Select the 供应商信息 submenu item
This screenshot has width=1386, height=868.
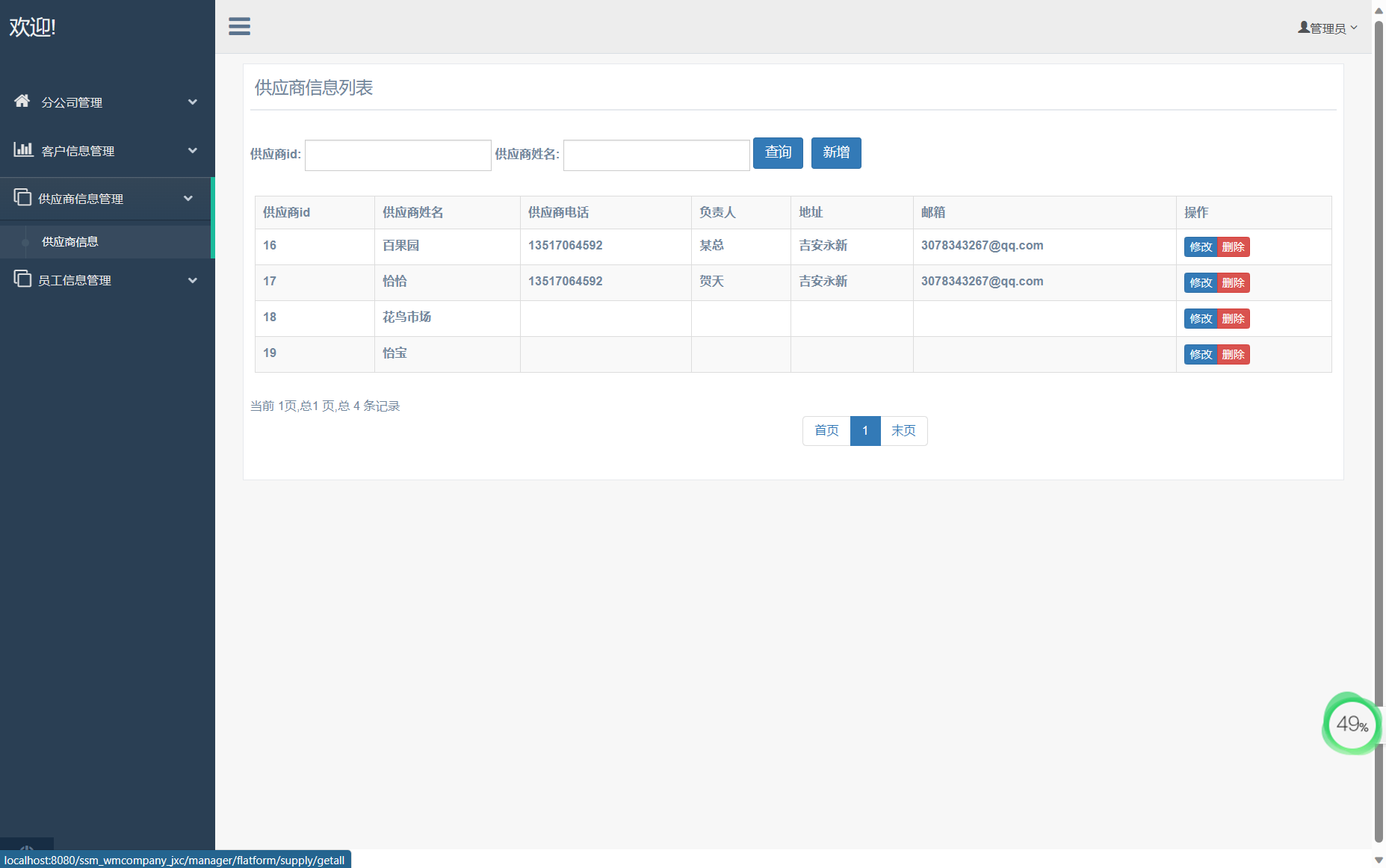click(70, 242)
